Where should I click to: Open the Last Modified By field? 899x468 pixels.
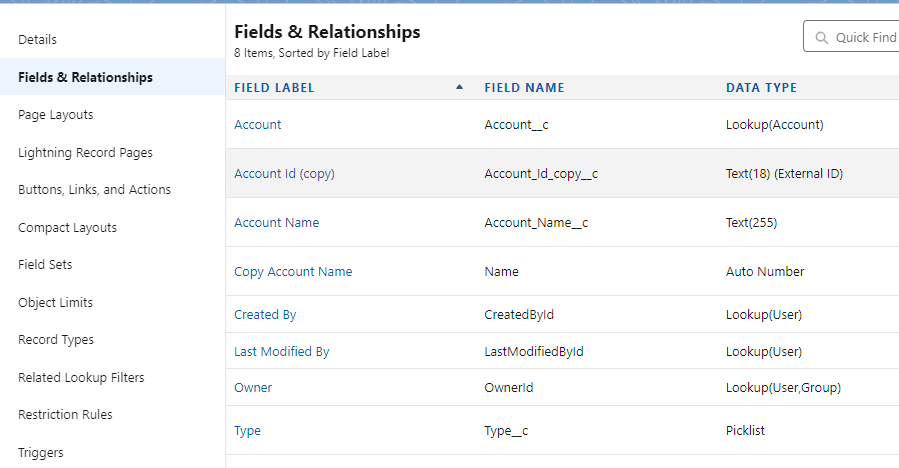282,352
